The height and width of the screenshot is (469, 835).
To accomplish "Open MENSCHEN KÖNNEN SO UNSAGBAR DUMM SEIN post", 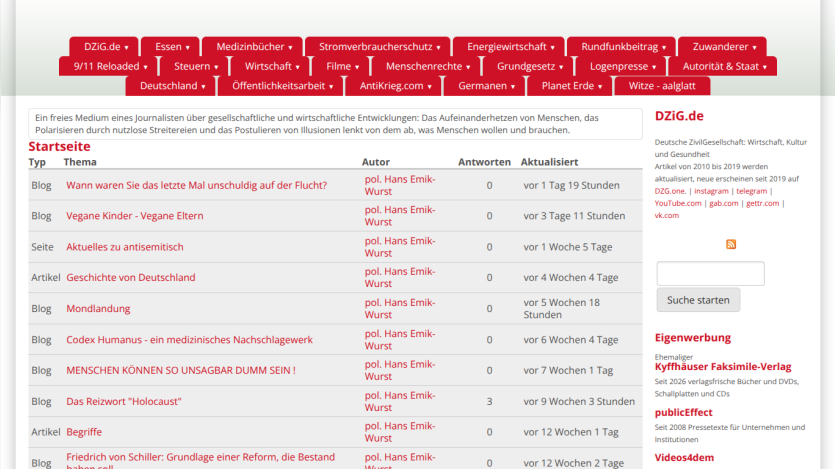I will (x=181, y=371).
